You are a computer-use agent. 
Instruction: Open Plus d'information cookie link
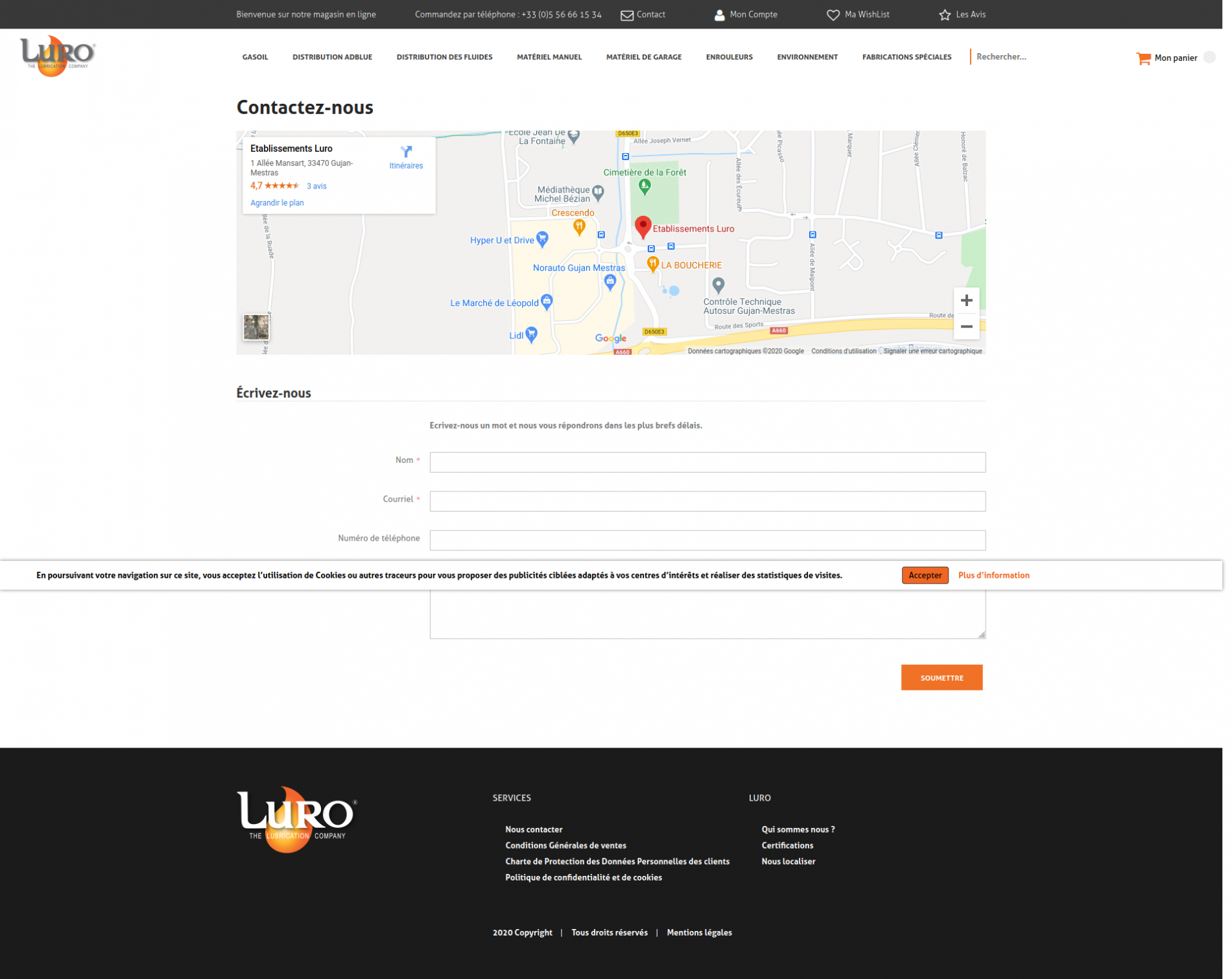coord(993,575)
